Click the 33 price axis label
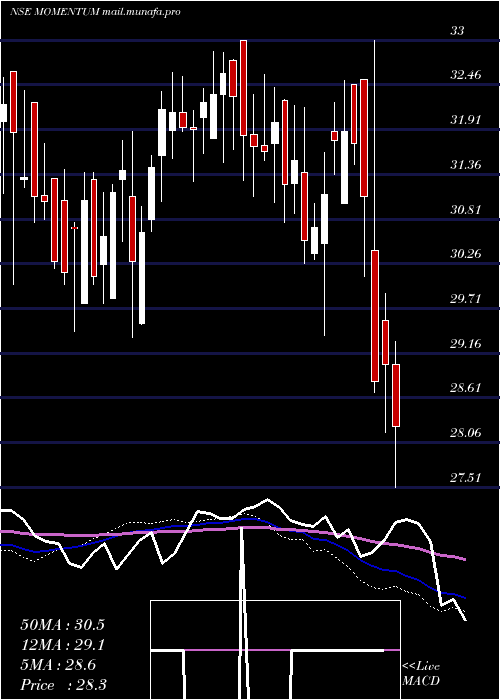Image resolution: width=500 pixels, height=700 pixels. click(458, 31)
